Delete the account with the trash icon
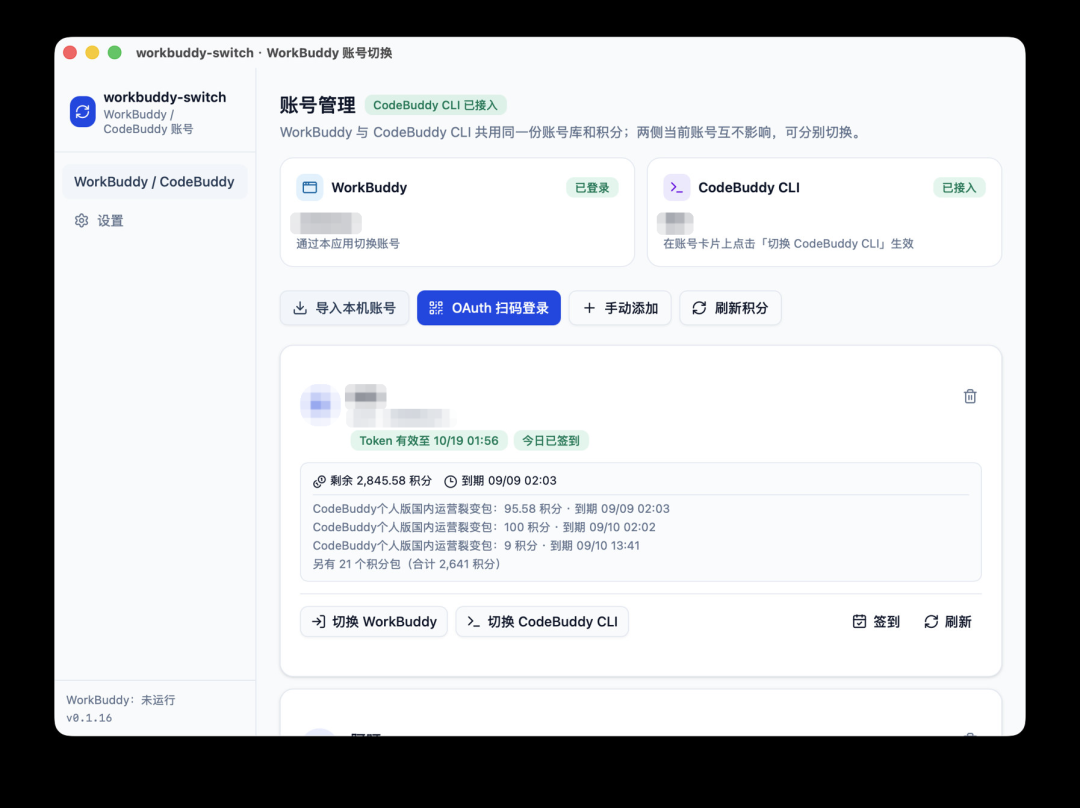The height and width of the screenshot is (808, 1080). click(970, 396)
